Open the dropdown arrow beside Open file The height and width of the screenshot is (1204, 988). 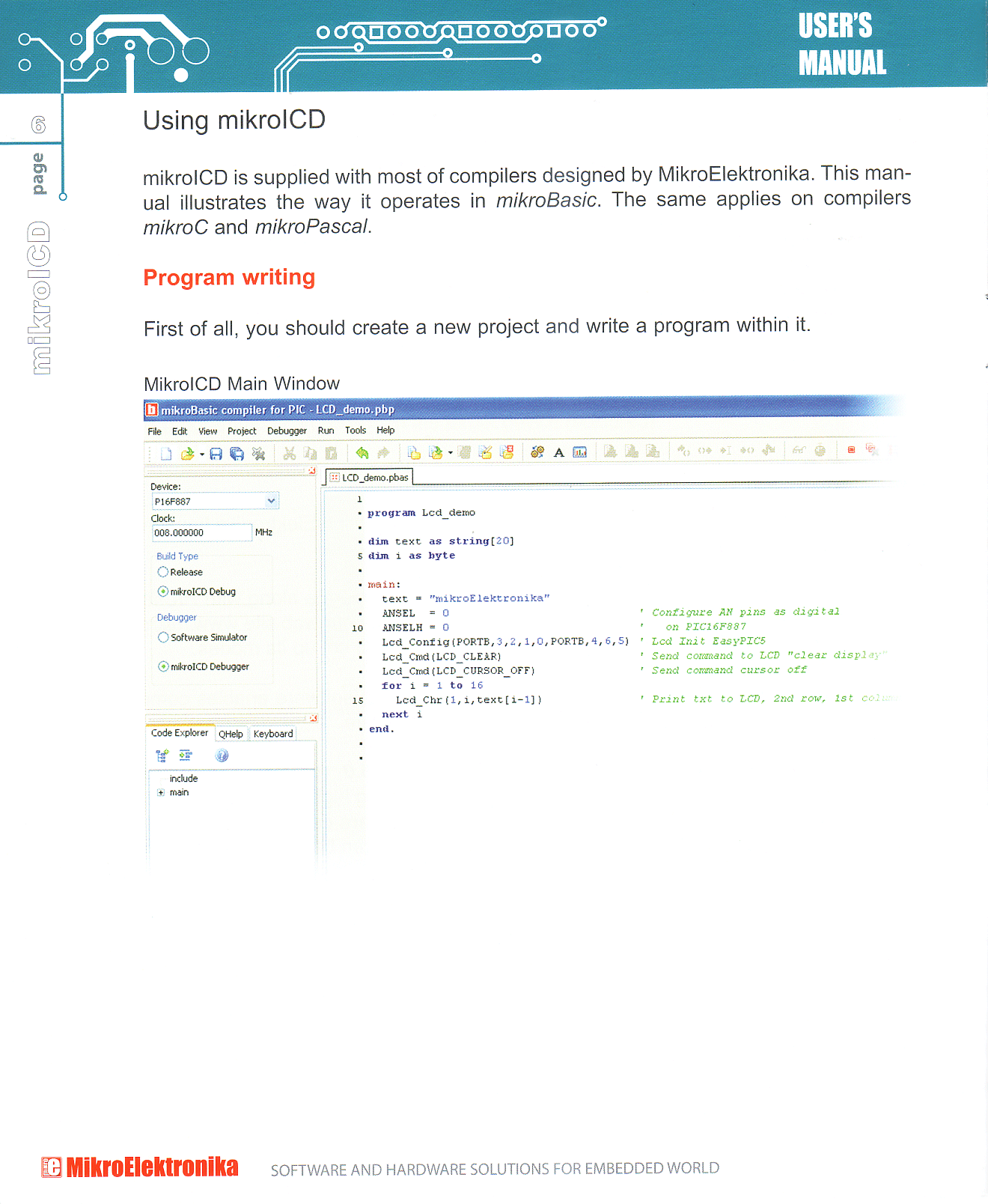(202, 454)
